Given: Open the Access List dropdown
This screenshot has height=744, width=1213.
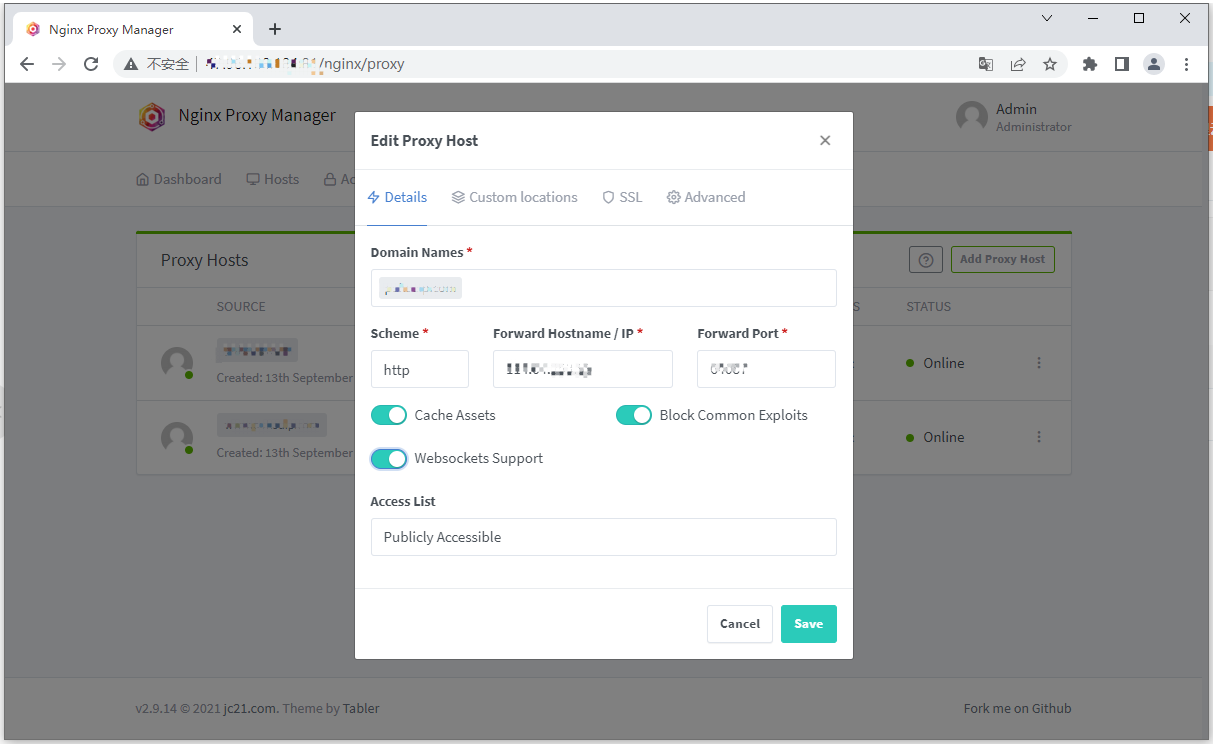Looking at the screenshot, I should (x=603, y=537).
